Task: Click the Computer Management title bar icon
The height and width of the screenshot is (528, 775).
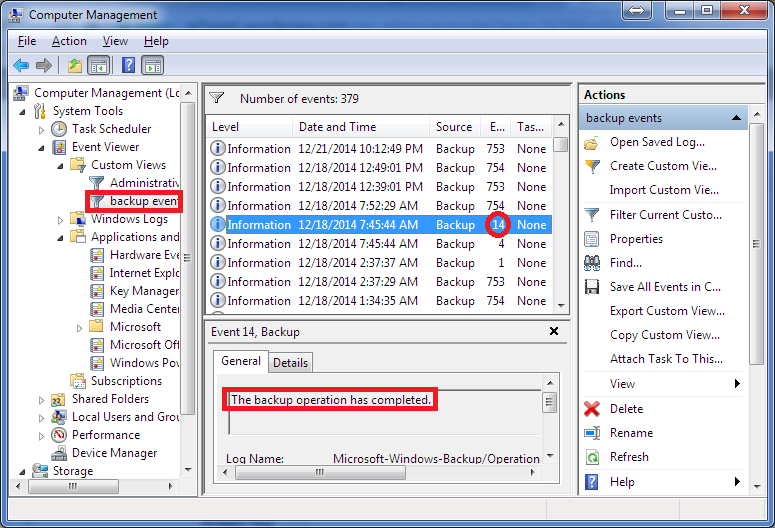Action: 15,15
